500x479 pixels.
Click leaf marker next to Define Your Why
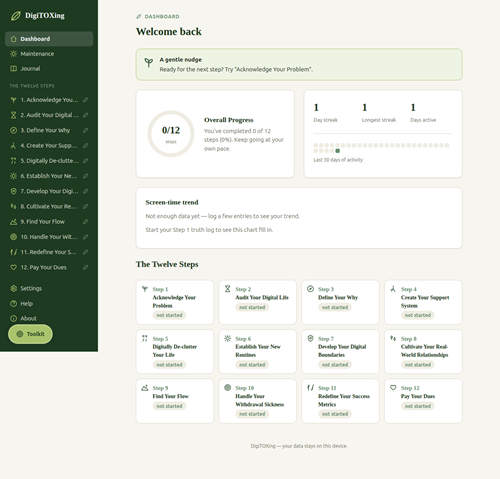point(86,130)
